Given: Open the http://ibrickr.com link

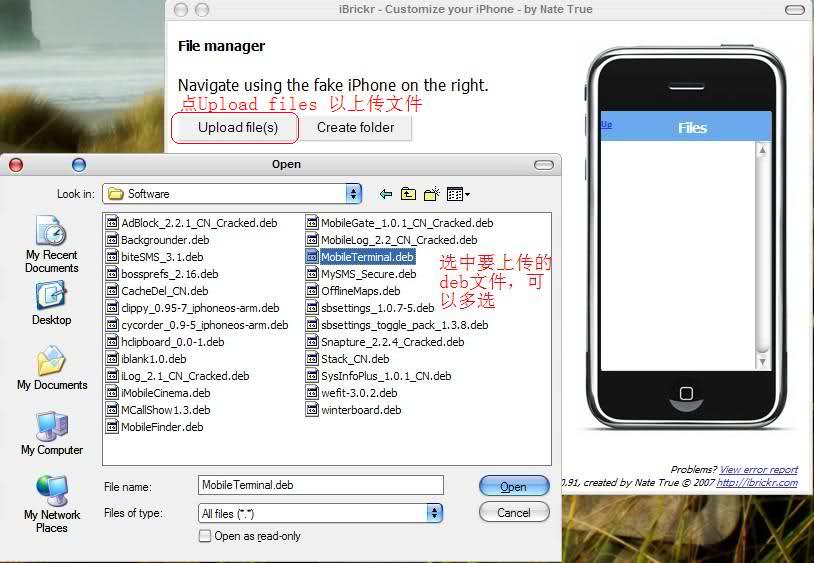Looking at the screenshot, I should coord(757,483).
